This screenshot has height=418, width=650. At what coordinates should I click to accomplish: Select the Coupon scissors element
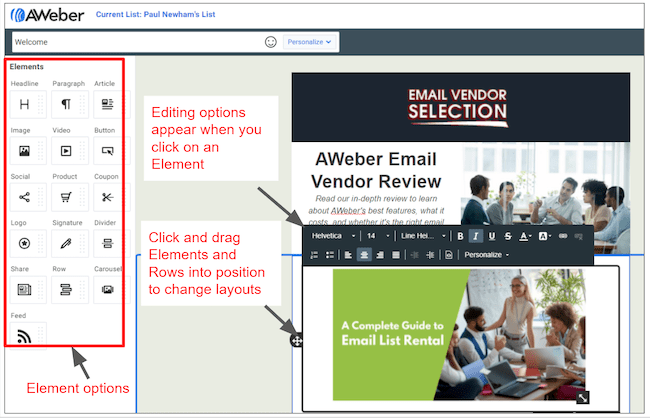tap(108, 197)
